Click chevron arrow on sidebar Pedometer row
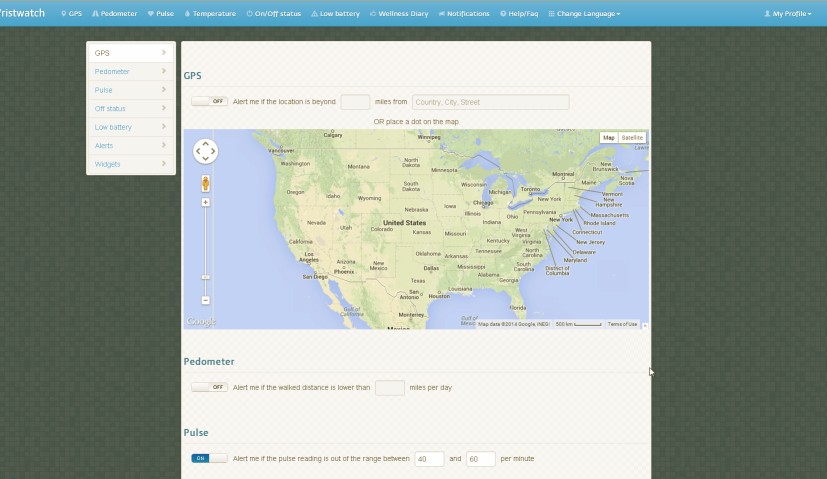 (164, 71)
